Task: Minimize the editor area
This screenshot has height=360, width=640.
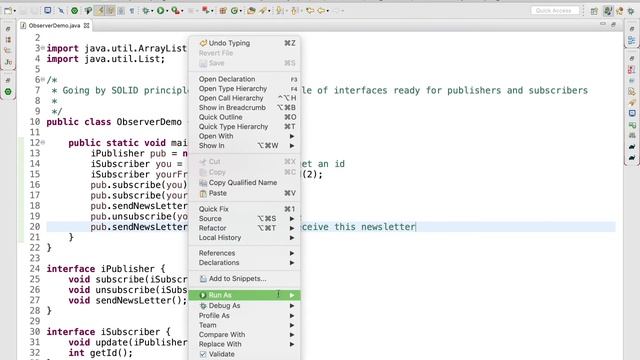Action: 603,24
